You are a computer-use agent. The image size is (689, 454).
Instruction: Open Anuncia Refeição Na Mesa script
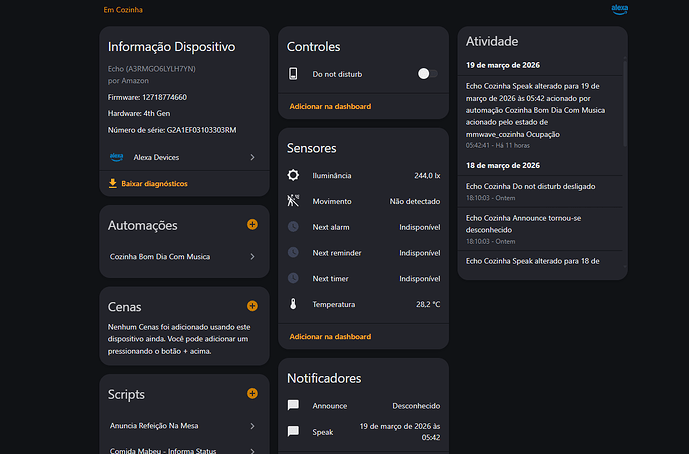pyautogui.click(x=185, y=426)
